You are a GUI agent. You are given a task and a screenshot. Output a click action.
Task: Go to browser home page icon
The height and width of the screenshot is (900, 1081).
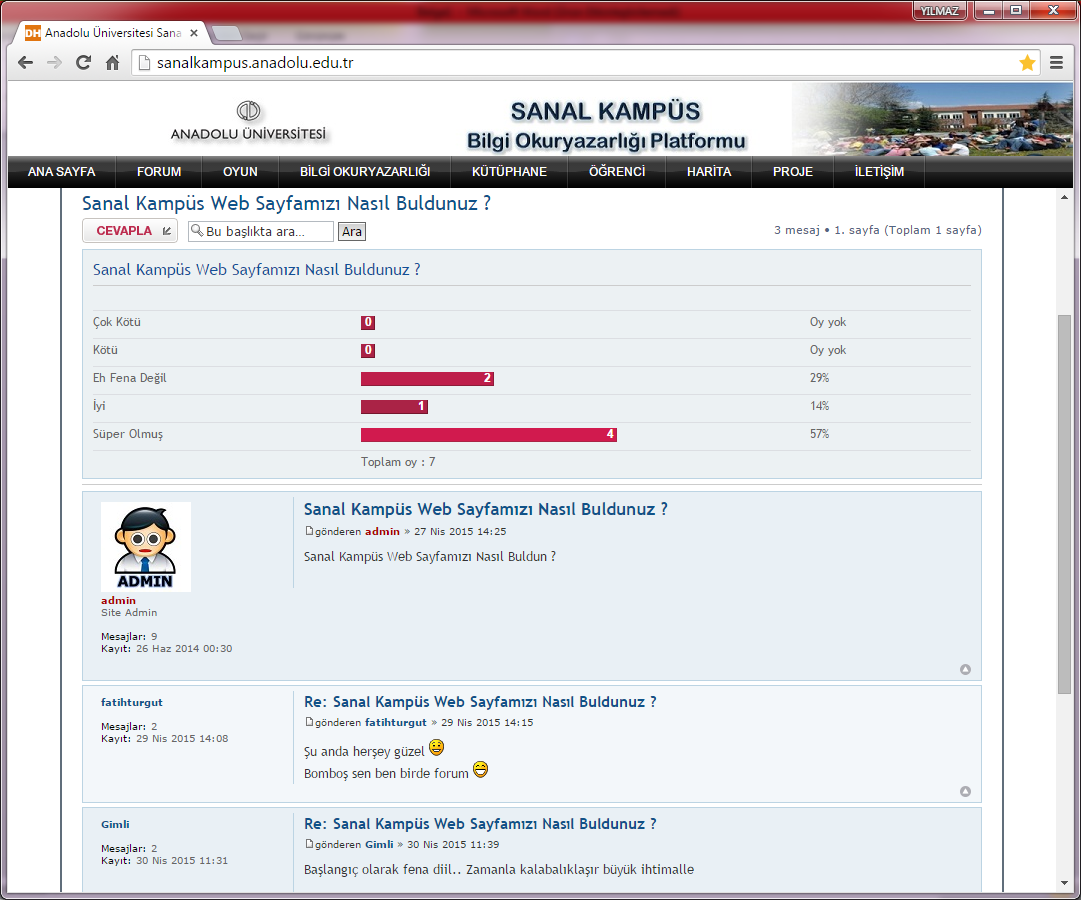coord(113,63)
